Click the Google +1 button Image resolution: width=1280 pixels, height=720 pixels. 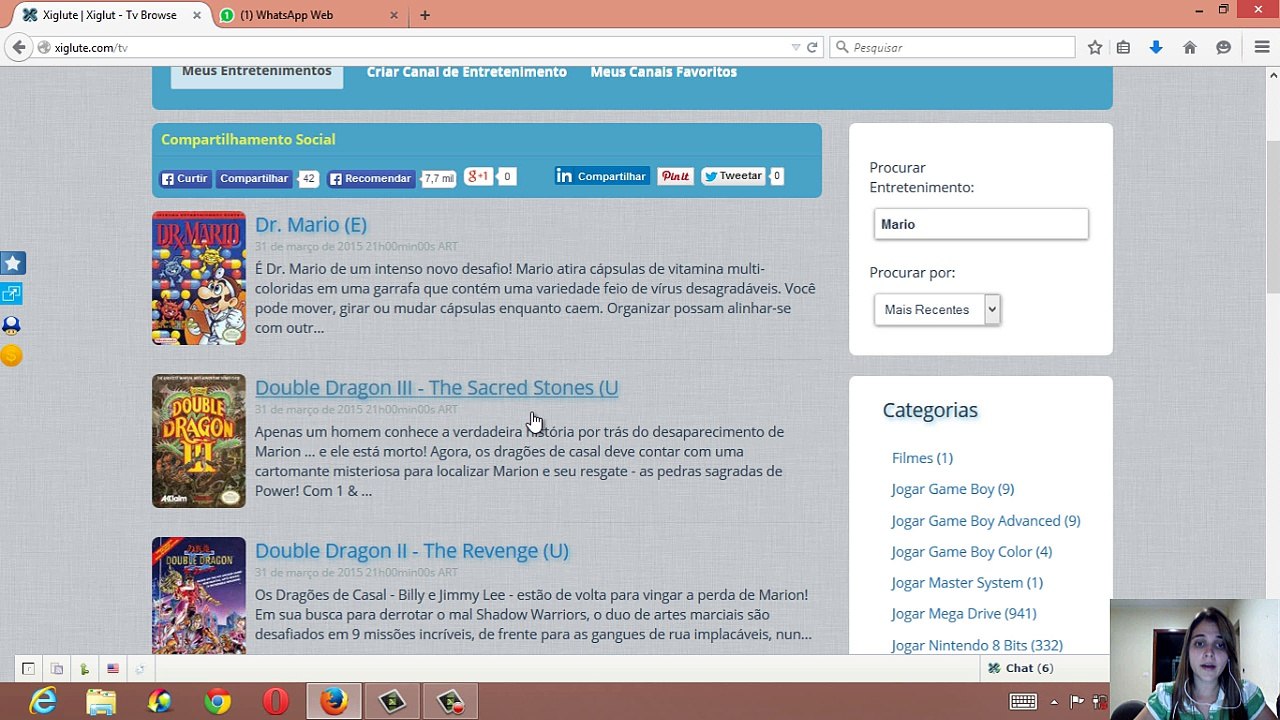478,177
